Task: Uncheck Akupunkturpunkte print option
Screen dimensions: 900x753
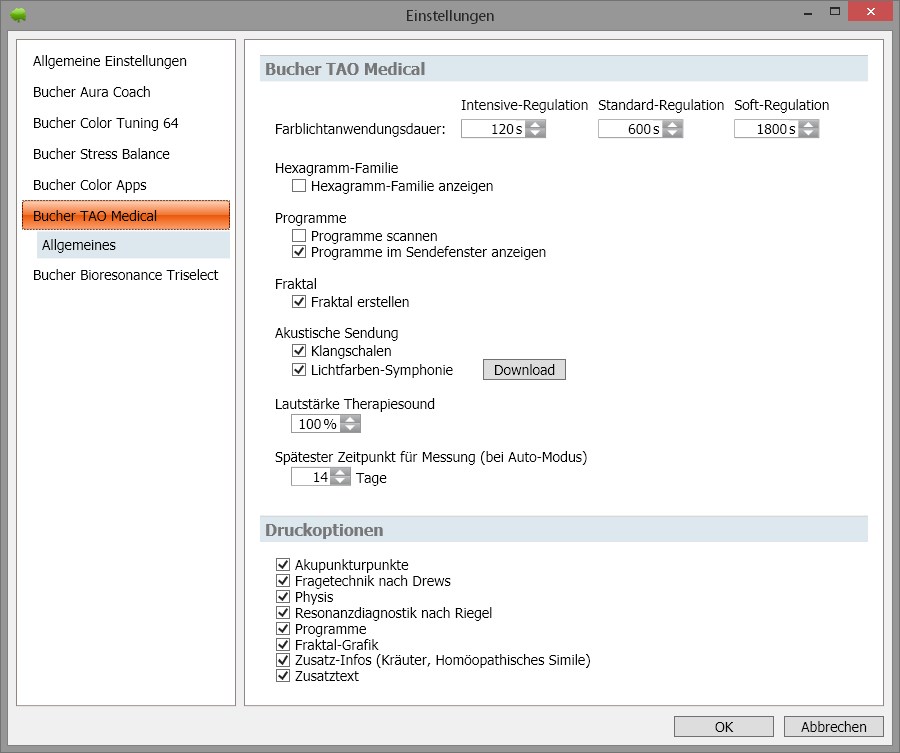Action: (282, 564)
